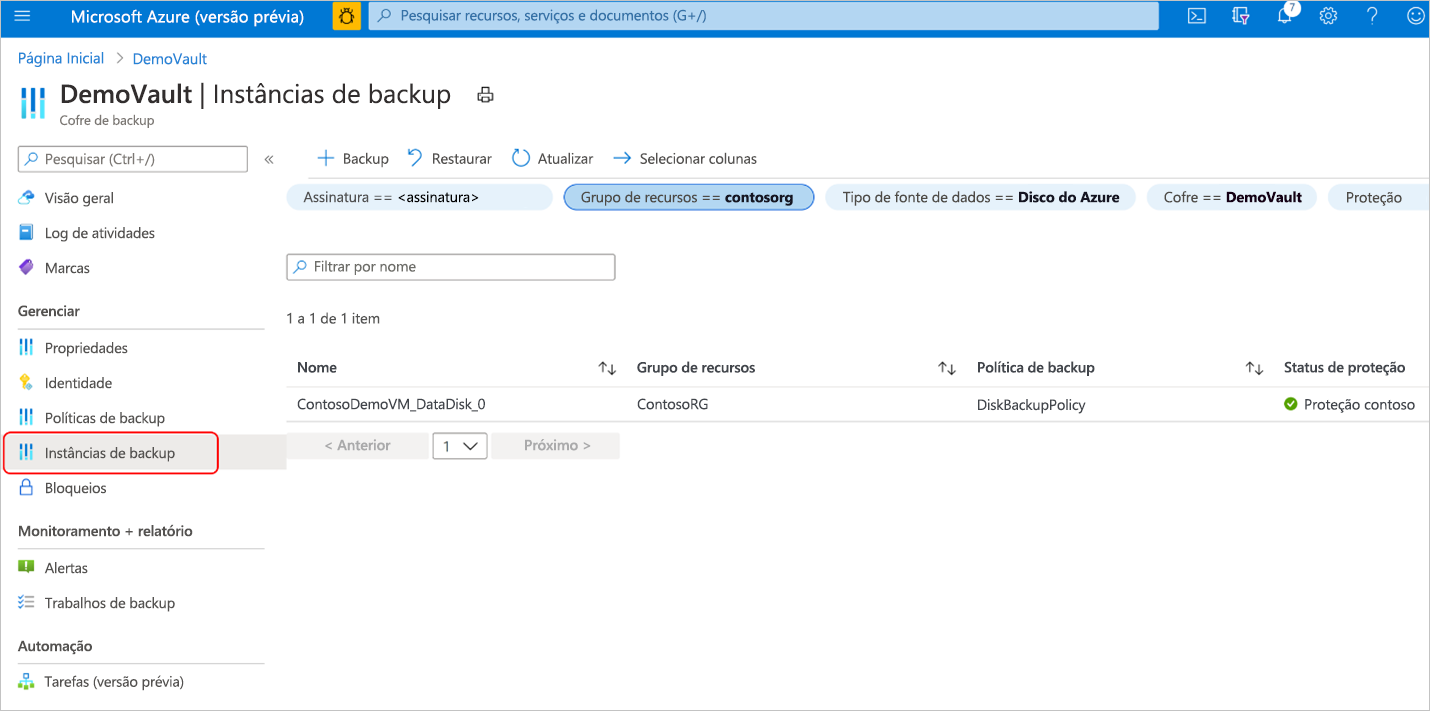Open Bloqueios in the sidebar

tap(75, 488)
